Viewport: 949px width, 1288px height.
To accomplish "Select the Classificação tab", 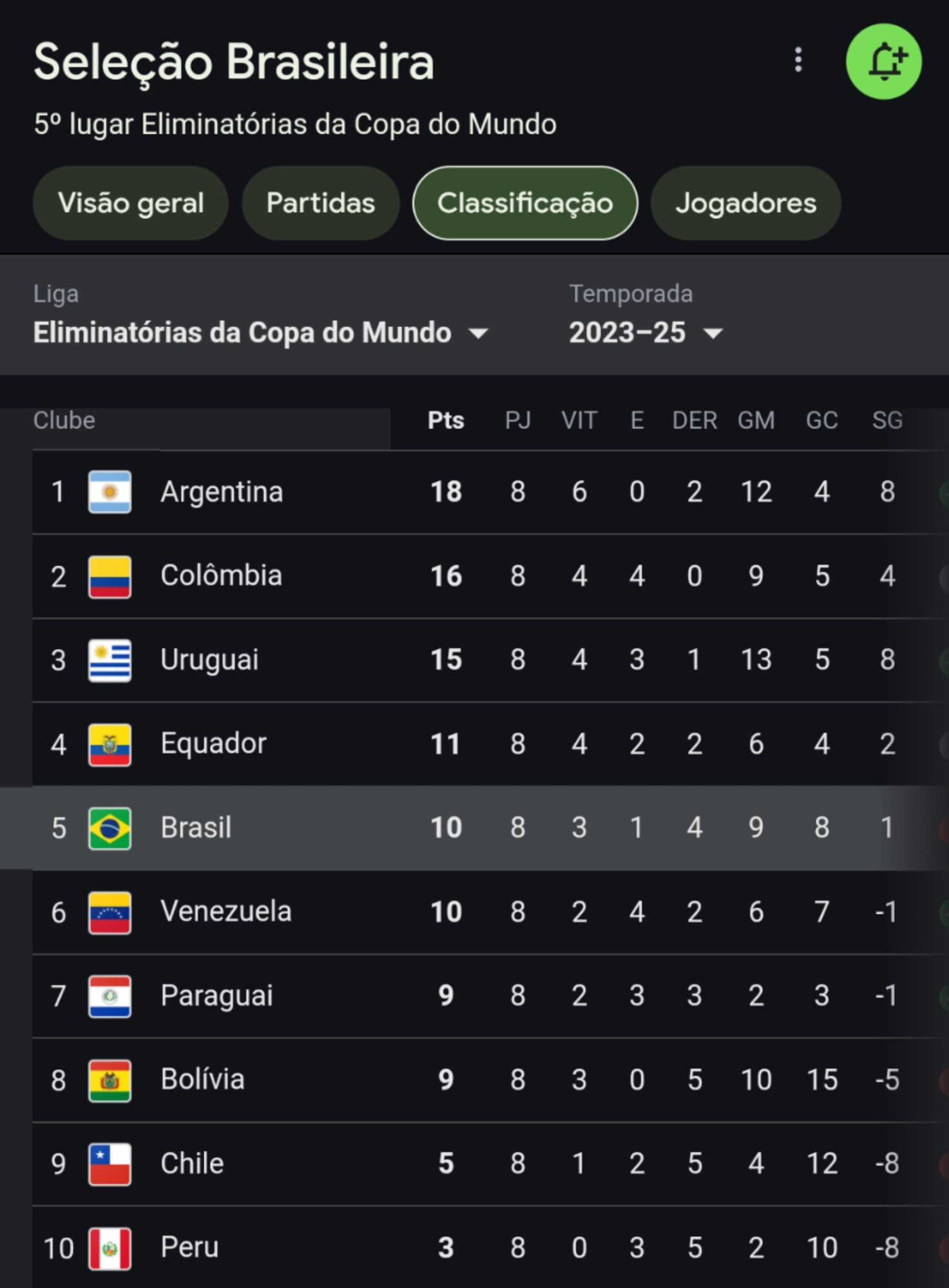I will point(525,204).
